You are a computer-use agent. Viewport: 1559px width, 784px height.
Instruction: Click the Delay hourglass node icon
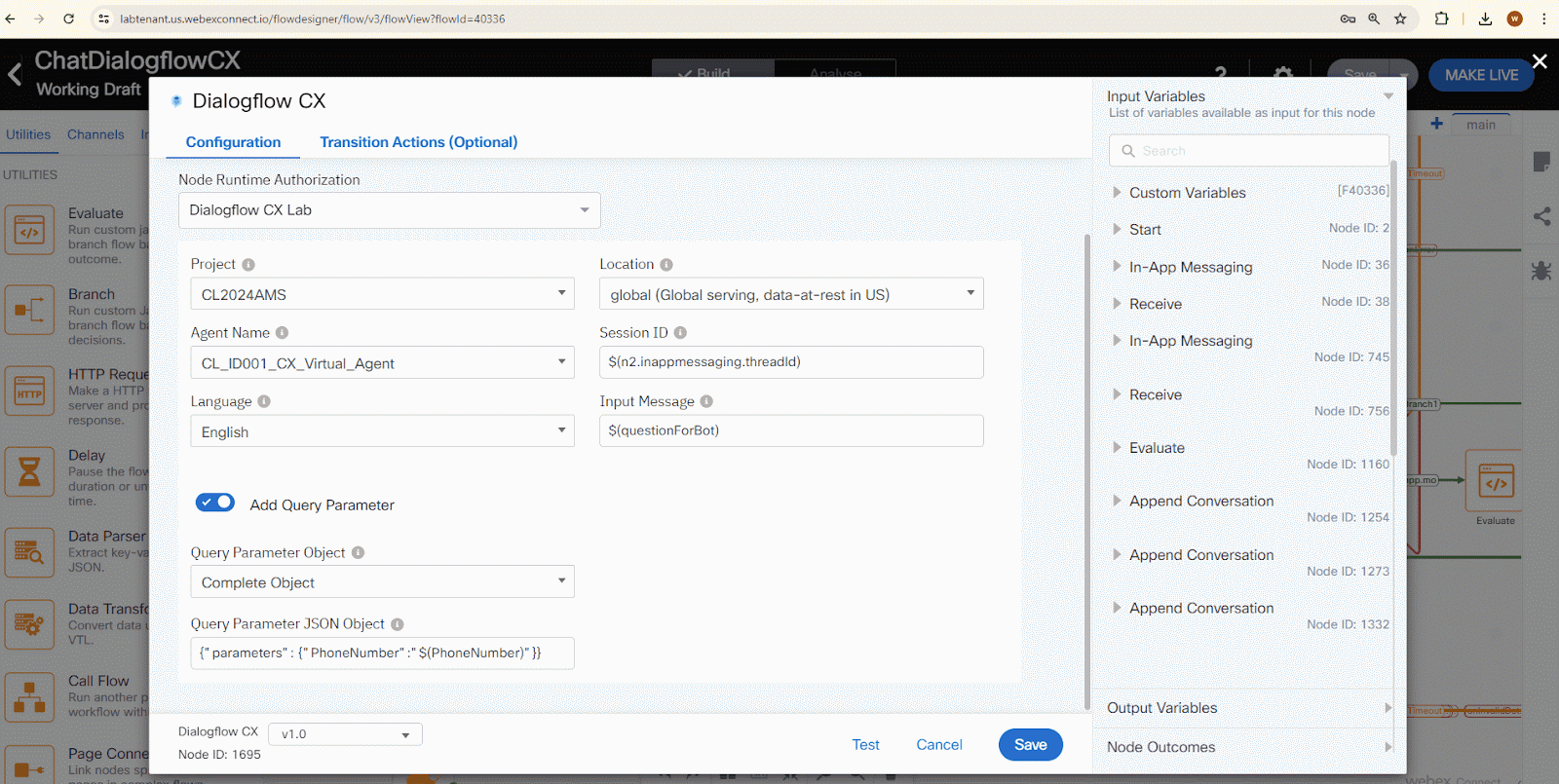(x=29, y=472)
